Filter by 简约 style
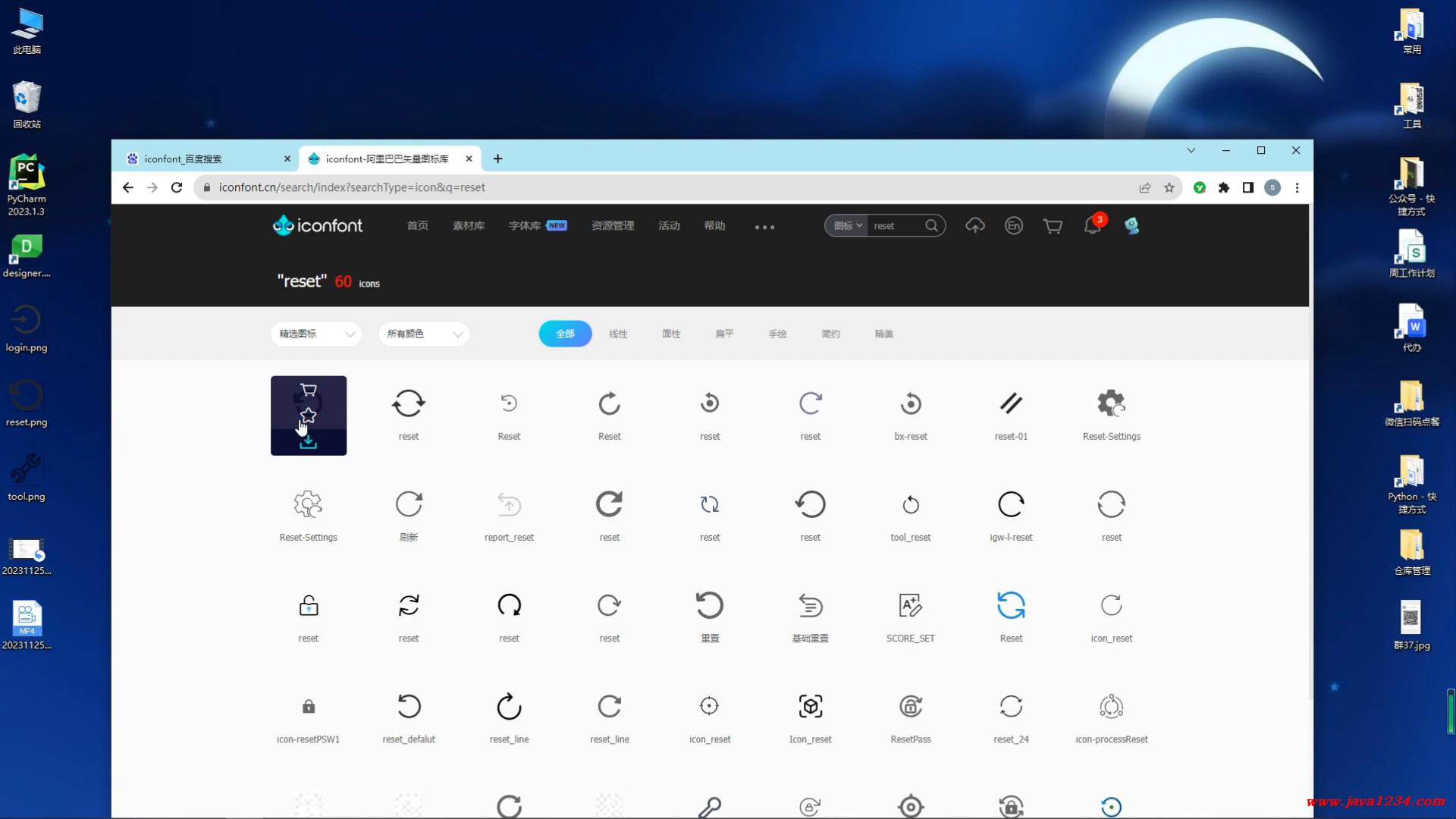1456x819 pixels. pos(830,334)
